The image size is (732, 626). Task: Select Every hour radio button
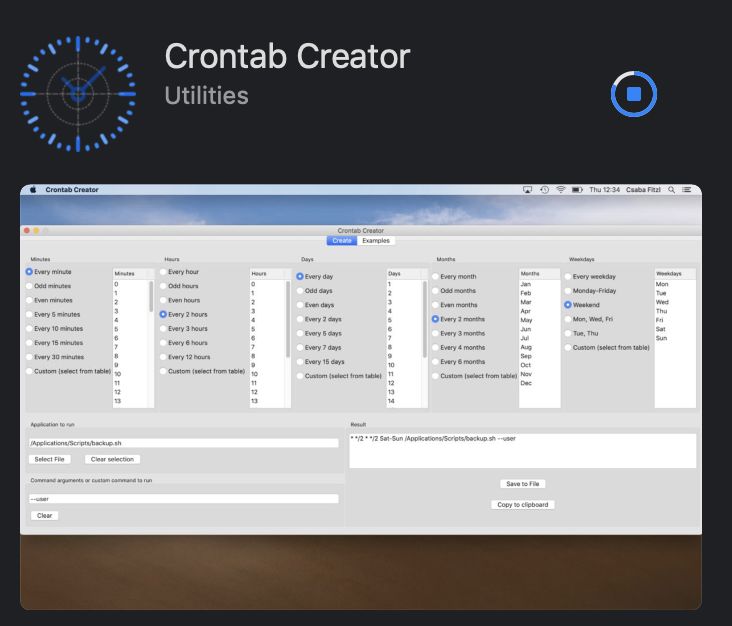coord(163,272)
